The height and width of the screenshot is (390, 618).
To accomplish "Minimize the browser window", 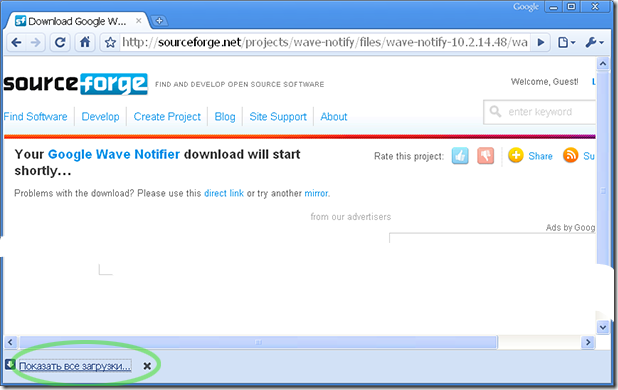I will point(553,7).
